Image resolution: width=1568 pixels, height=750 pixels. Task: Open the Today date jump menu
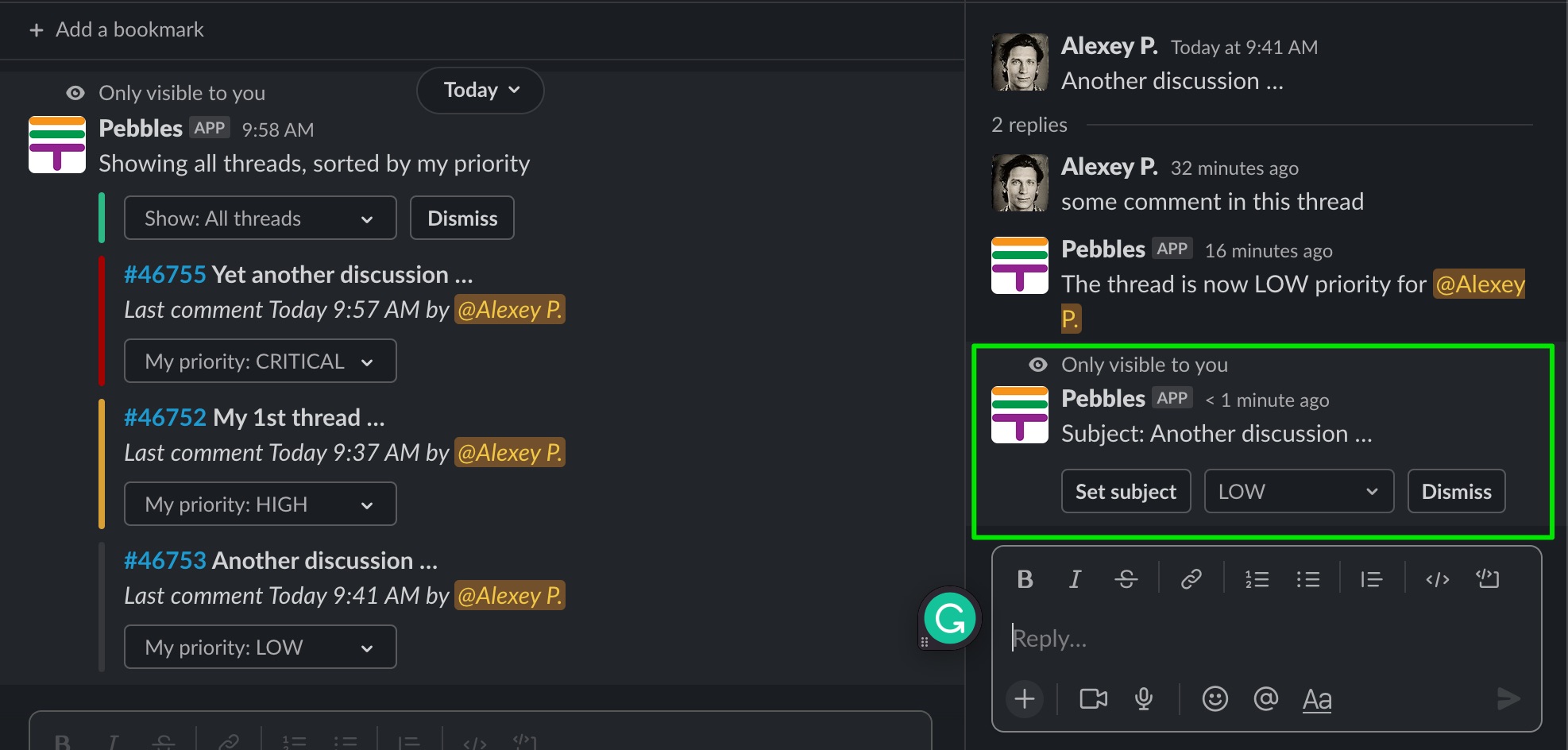tap(481, 90)
